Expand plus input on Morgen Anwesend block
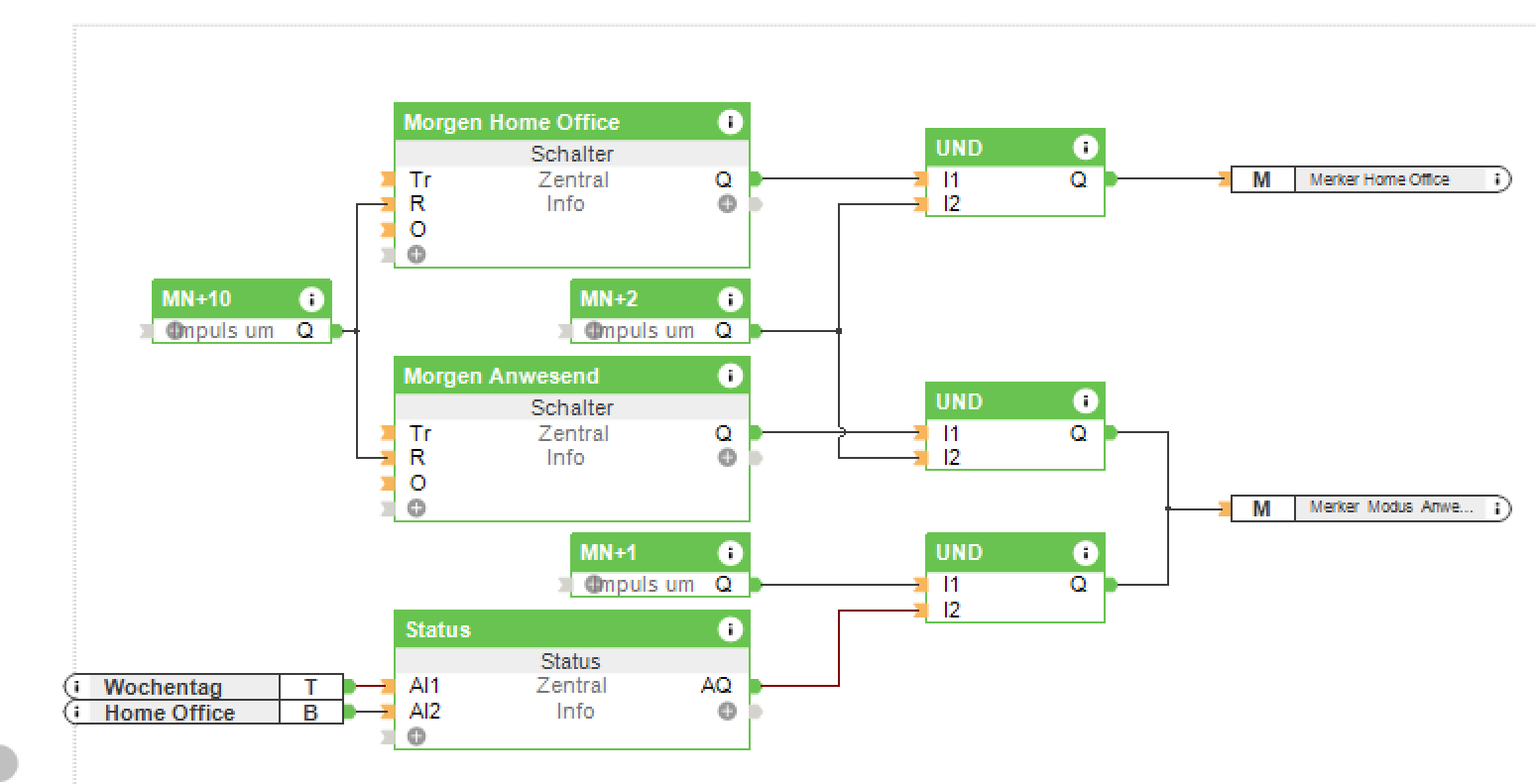Viewport: 1536px width, 784px height. (416, 508)
